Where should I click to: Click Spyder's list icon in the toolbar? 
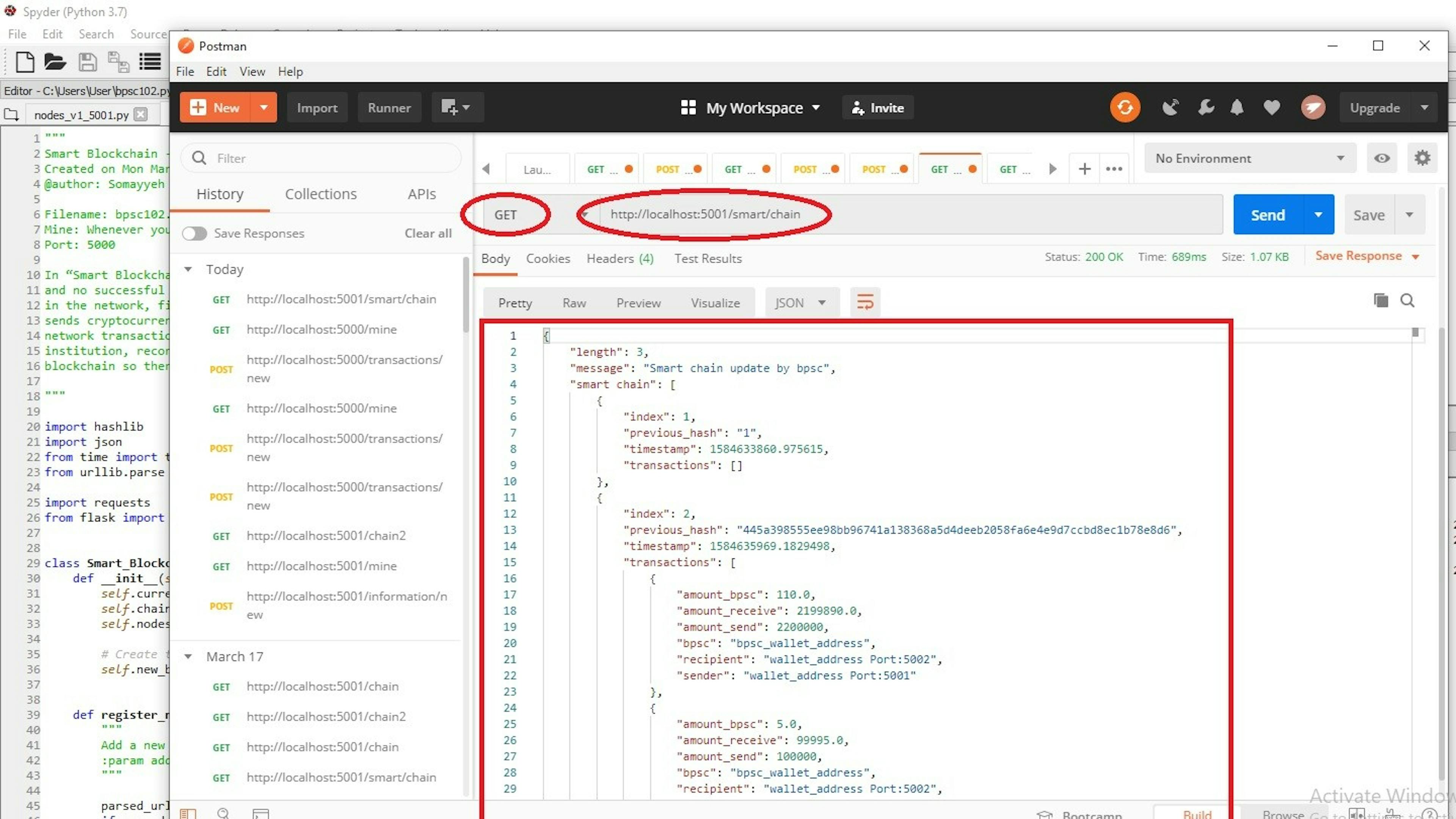[150, 61]
